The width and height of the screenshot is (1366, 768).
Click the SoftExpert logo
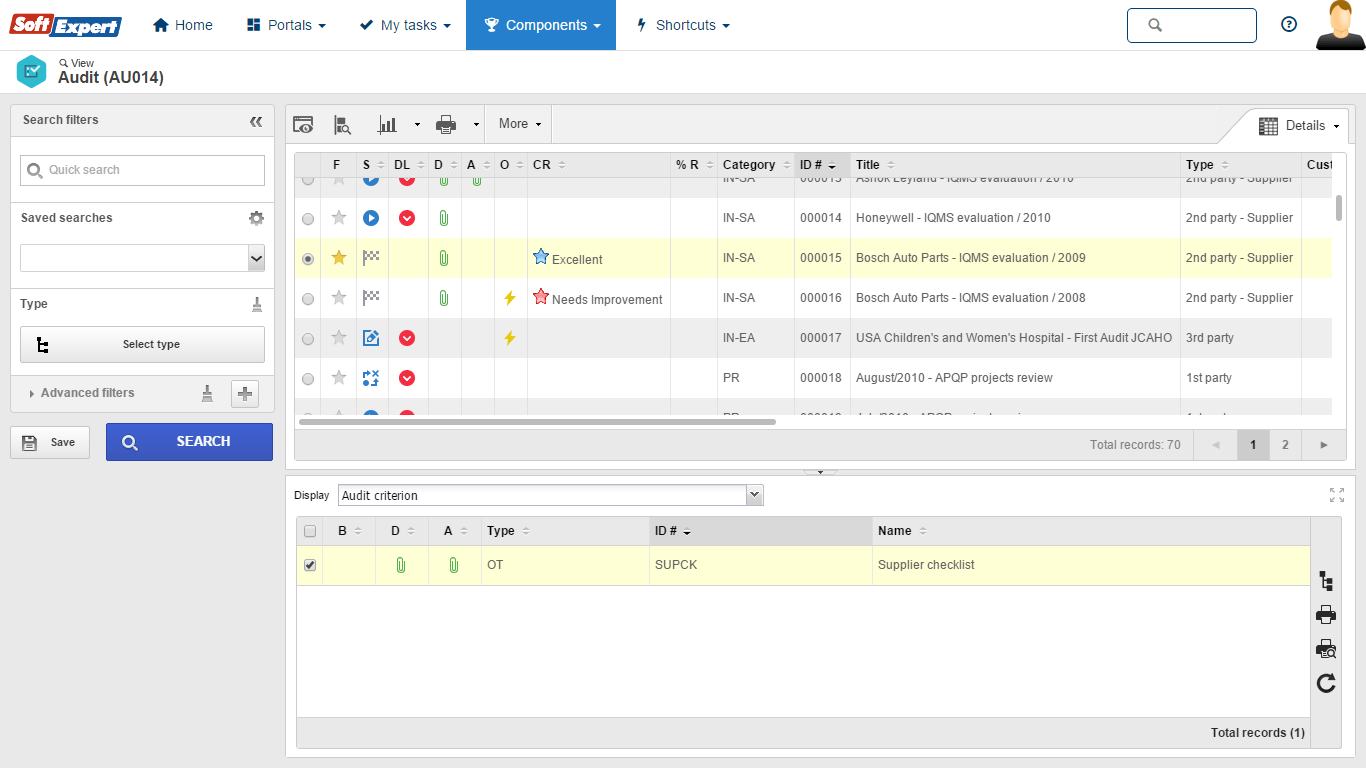coord(66,25)
